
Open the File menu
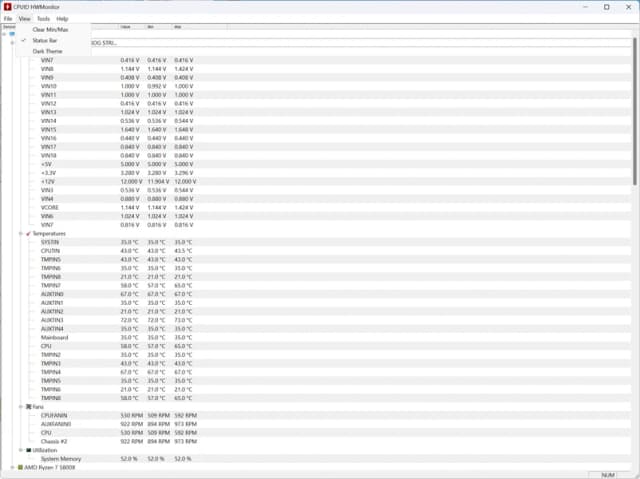[x=8, y=19]
